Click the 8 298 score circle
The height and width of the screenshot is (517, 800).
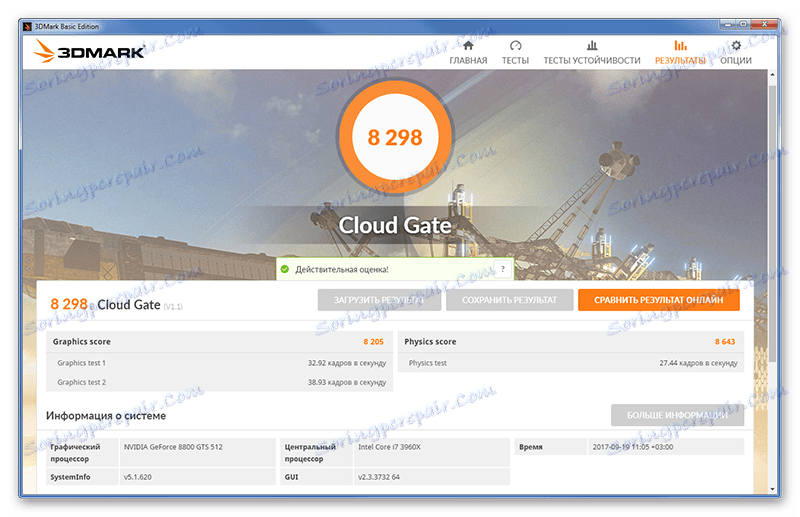point(395,137)
